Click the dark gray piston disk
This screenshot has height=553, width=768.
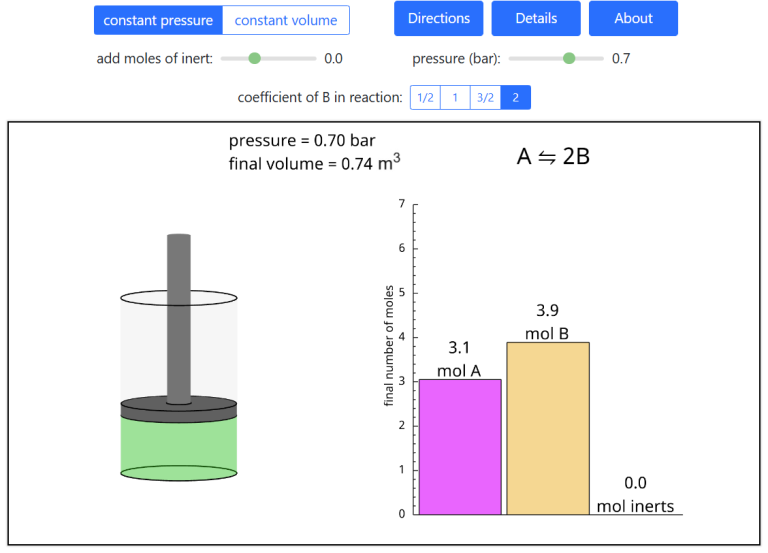(179, 407)
